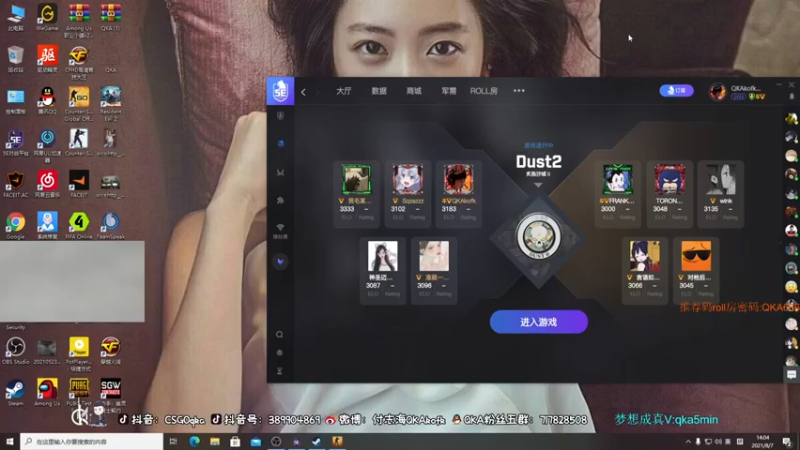Switch to the ROLL房 tab

[x=484, y=91]
